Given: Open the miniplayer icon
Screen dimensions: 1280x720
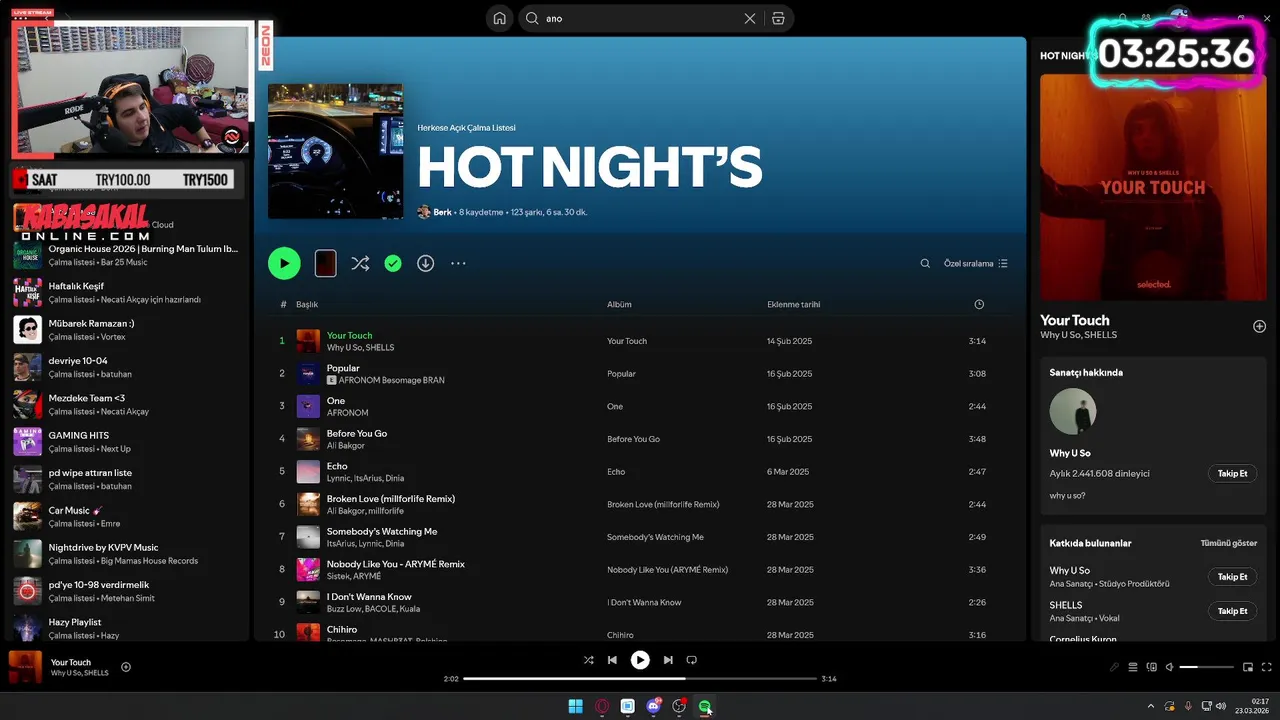Looking at the screenshot, I should point(1248,667).
